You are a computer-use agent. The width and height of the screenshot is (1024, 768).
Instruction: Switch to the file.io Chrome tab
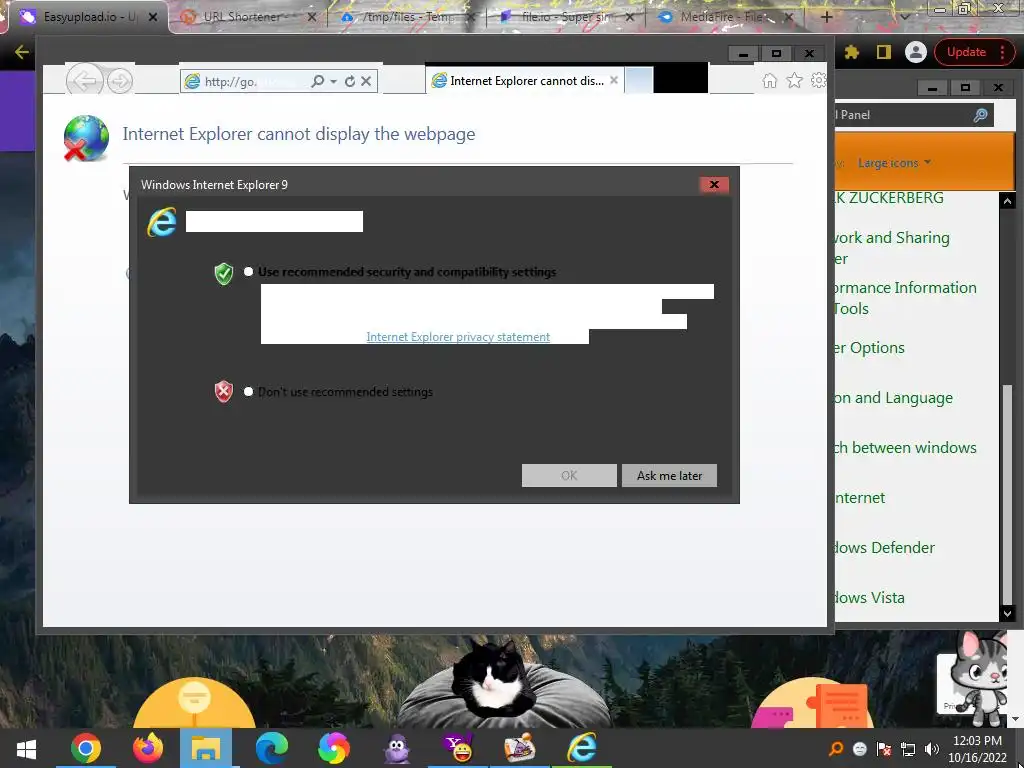(566, 17)
